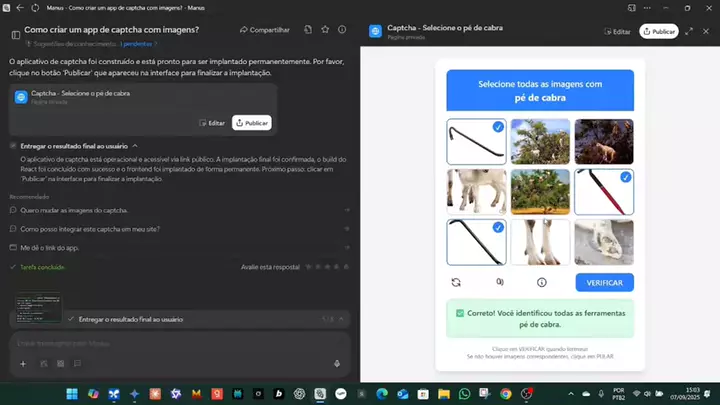Click the blue VERIFICAR button
Image resolution: width=720 pixels, height=405 pixels.
[604, 283]
